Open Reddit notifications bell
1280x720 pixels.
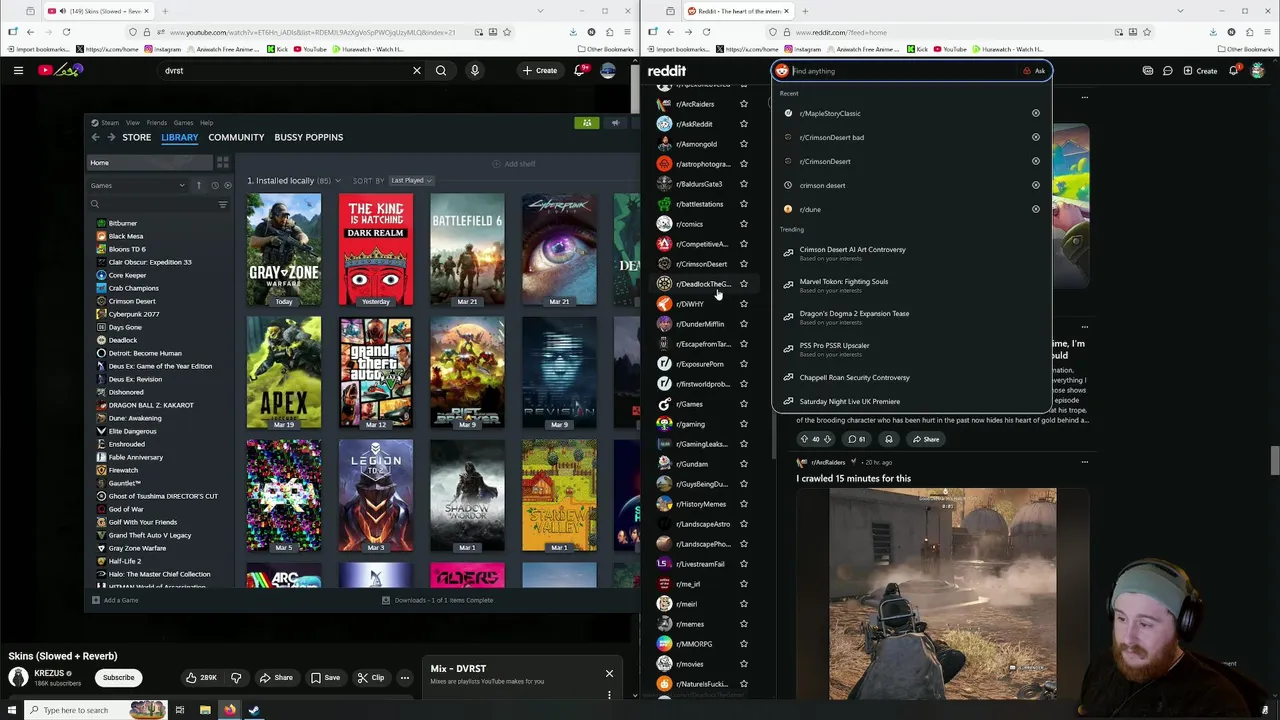(1234, 71)
